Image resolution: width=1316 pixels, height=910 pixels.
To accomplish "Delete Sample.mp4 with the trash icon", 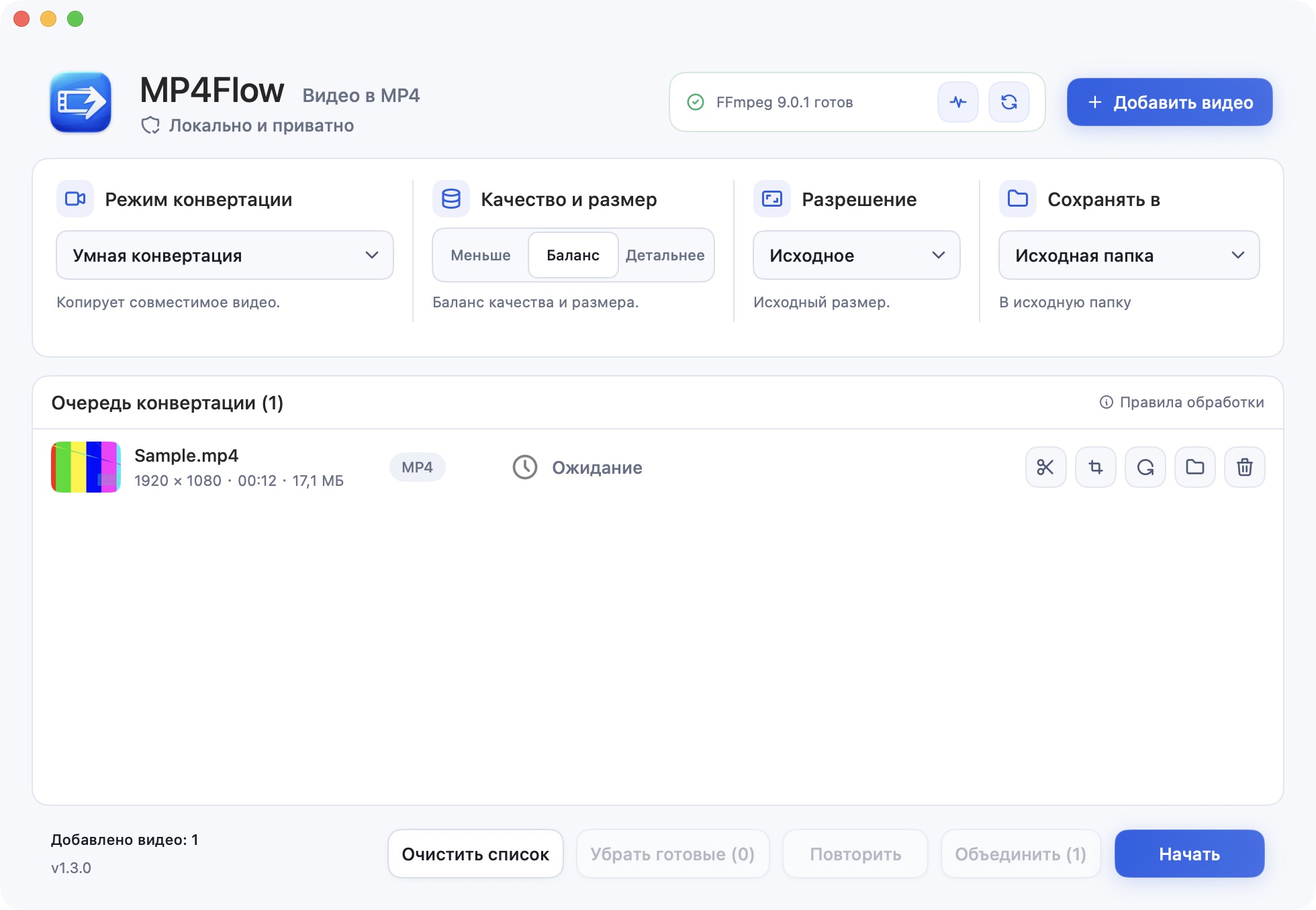I will 1244,467.
